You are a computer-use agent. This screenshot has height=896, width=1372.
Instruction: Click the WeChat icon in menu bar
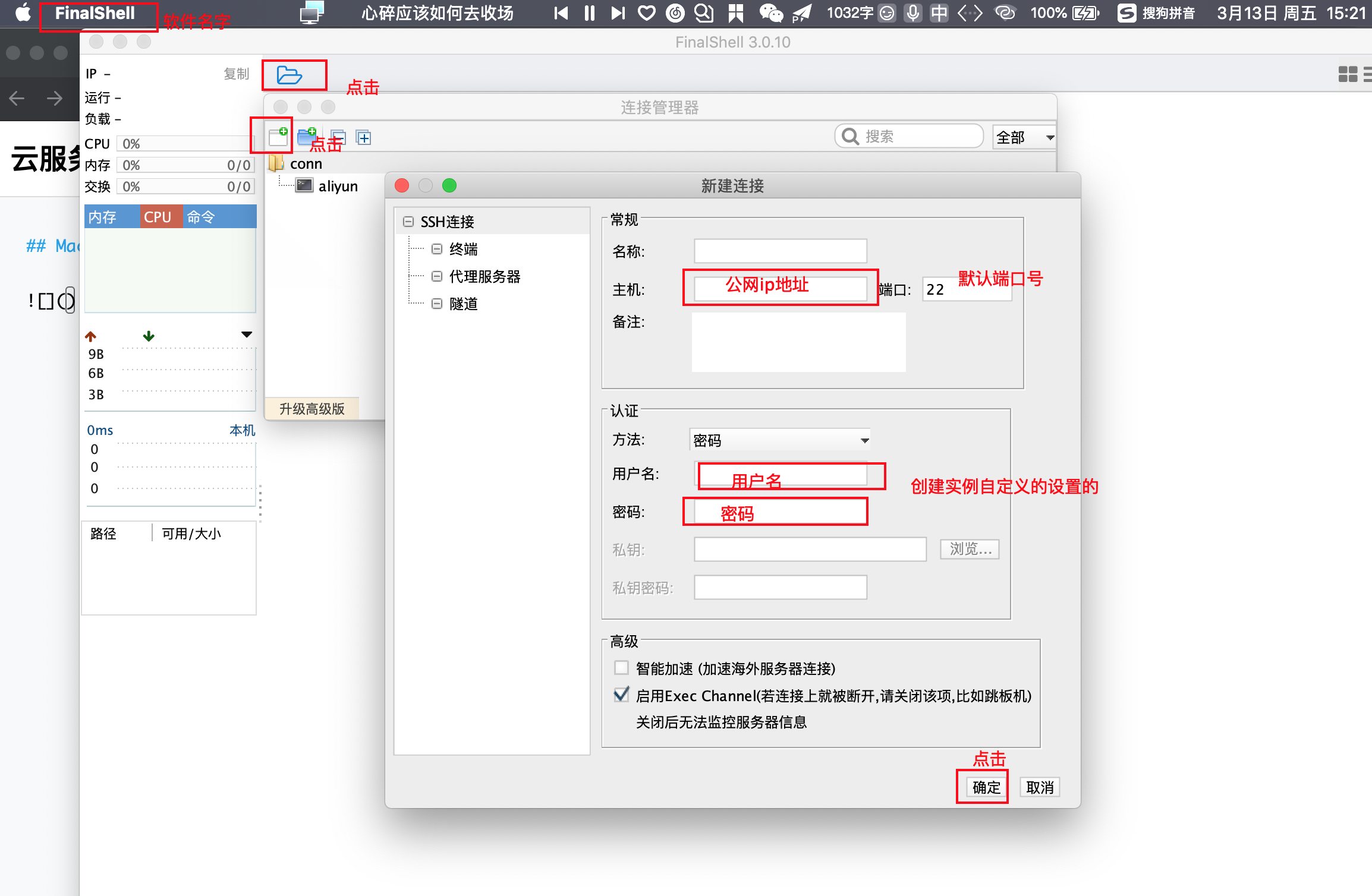click(x=771, y=13)
